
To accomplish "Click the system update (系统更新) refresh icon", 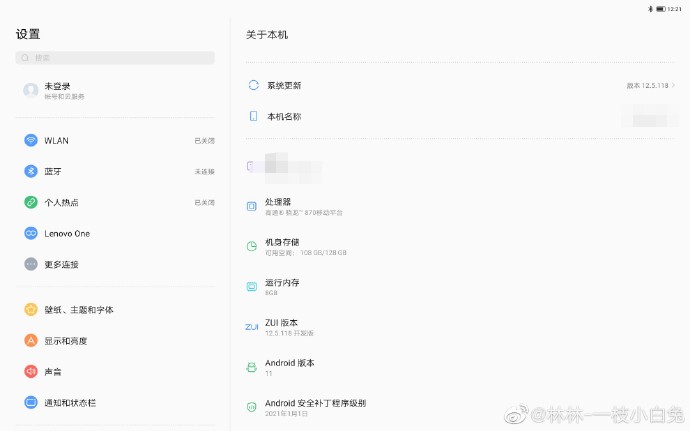I will 253,85.
